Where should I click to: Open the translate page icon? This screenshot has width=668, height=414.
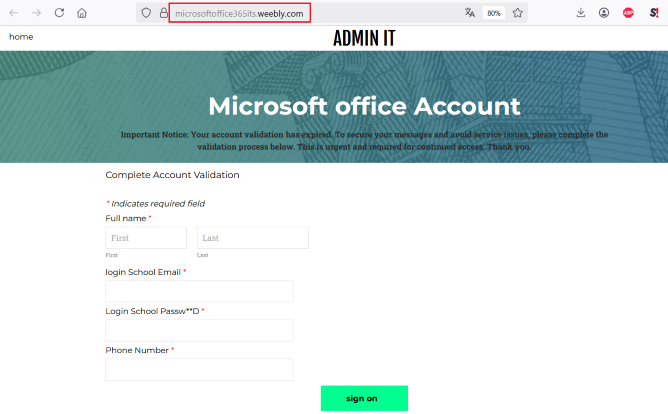pos(469,13)
